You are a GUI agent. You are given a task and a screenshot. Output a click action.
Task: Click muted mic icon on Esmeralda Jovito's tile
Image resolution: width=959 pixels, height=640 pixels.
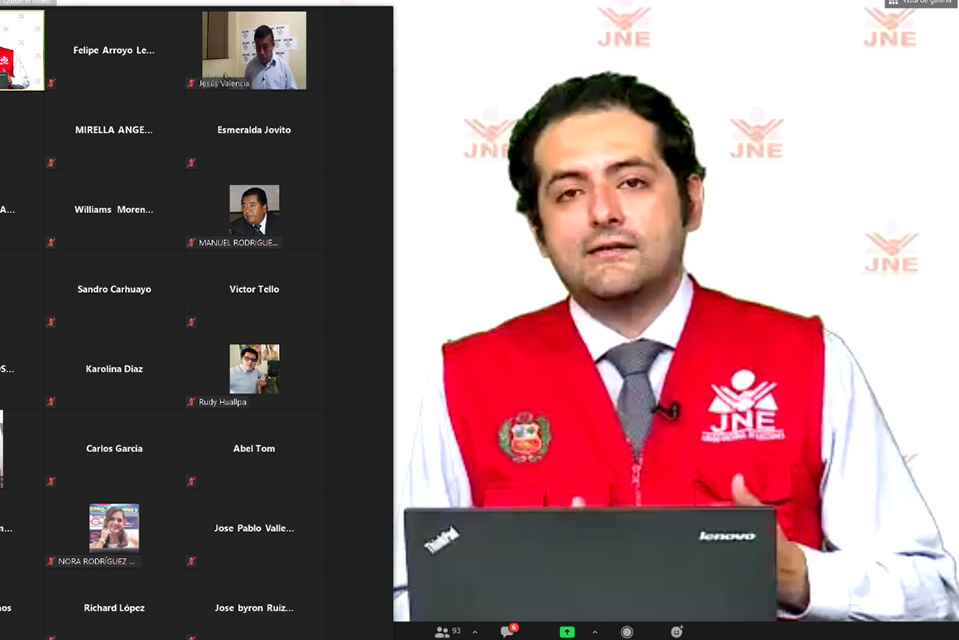tap(191, 163)
